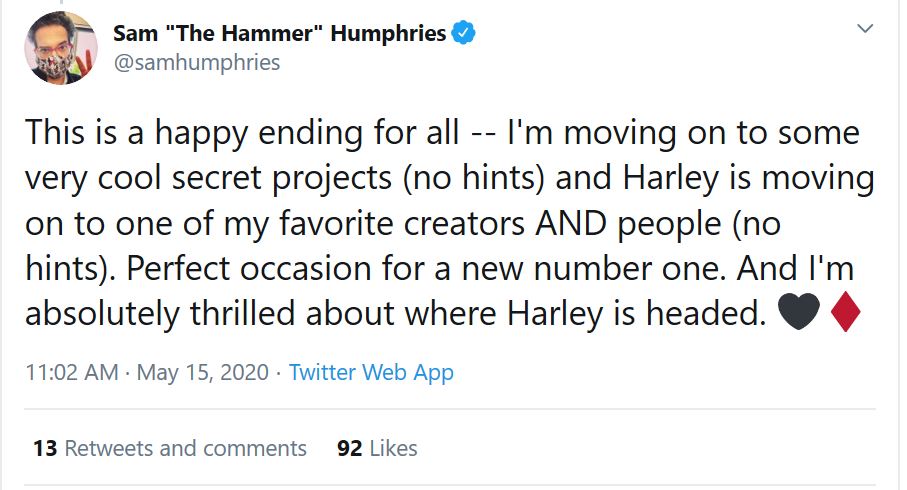The image size is (907, 490).
Task: Click the words "absolutely thrilled"
Action: click(169, 314)
